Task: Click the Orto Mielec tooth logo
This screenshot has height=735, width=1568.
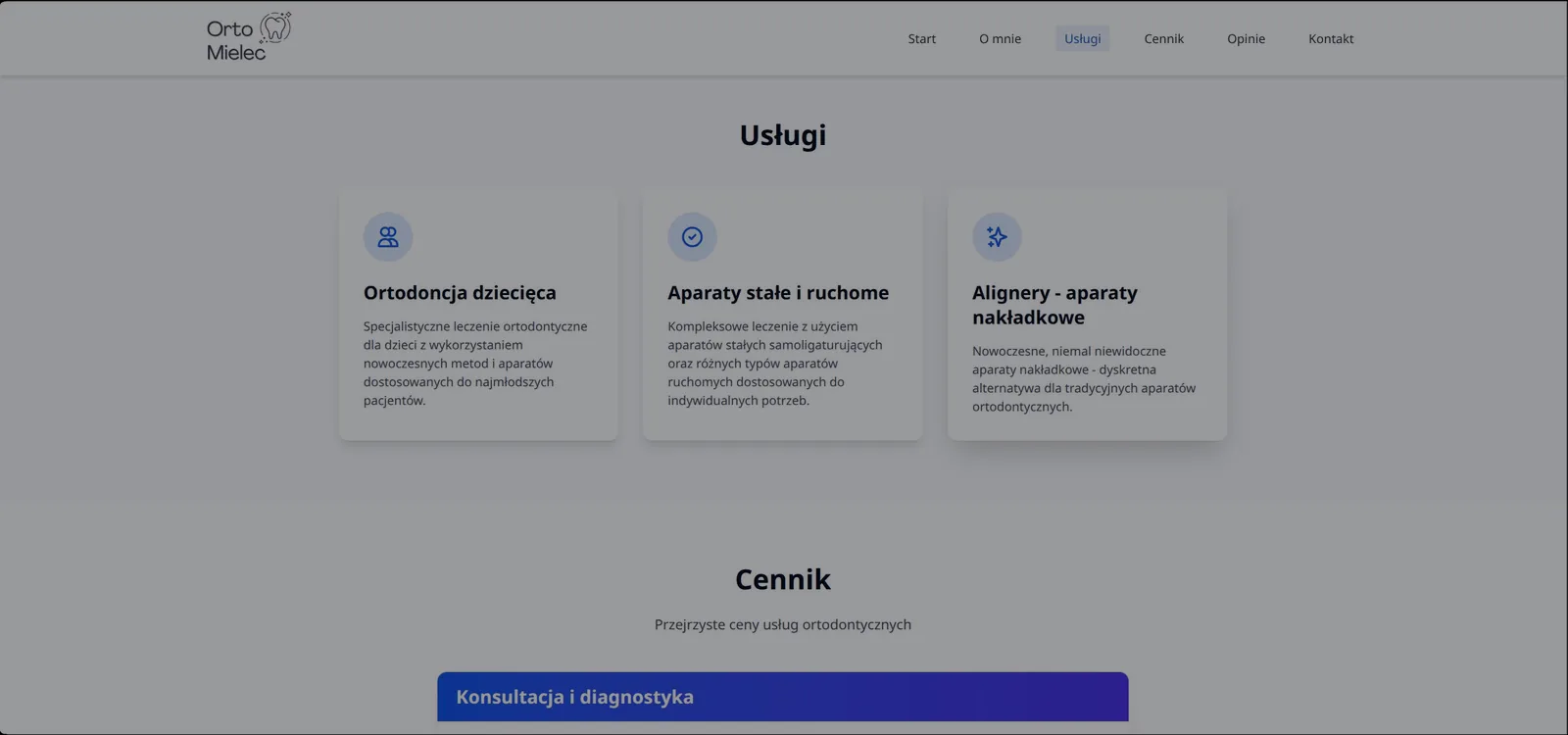Action: 249,37
